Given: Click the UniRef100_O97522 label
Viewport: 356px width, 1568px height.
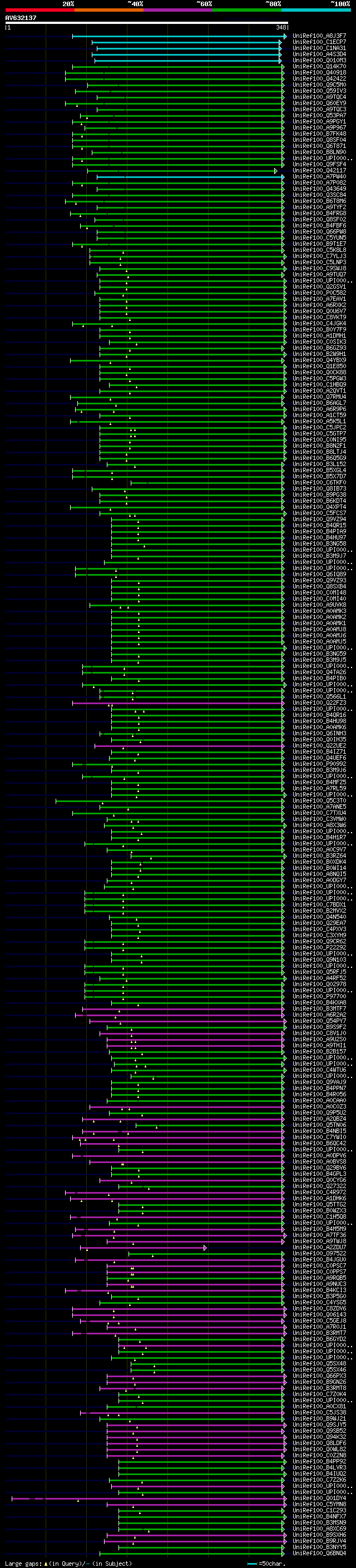Looking at the screenshot, I should click(x=319, y=1253).
